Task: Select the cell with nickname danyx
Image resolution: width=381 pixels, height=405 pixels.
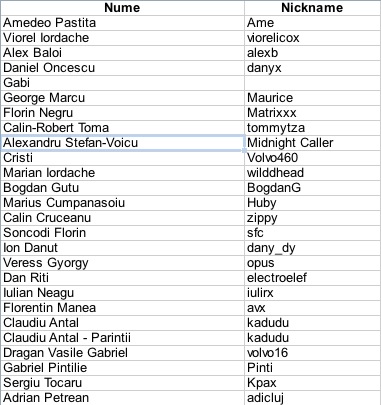Action: (x=312, y=68)
